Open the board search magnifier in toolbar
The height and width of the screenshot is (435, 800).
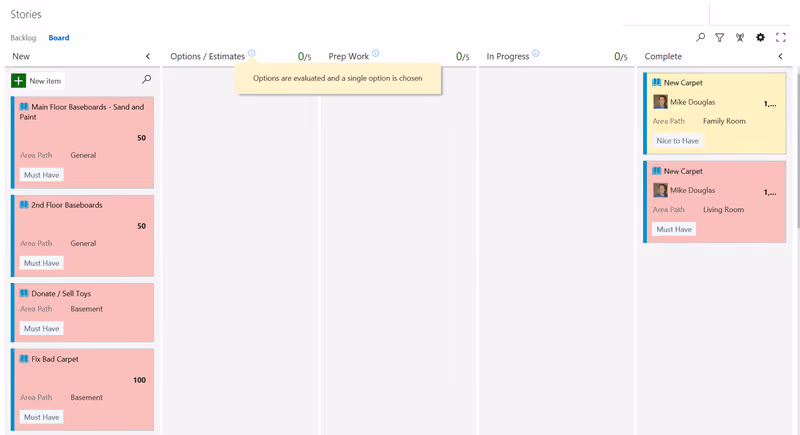(x=701, y=37)
